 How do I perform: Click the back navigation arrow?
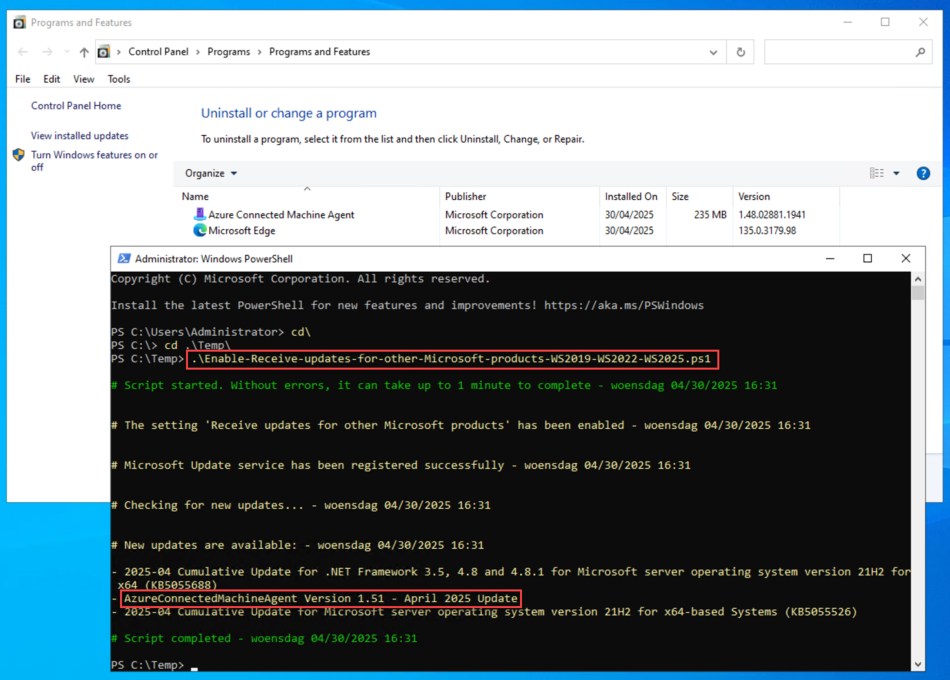coord(22,51)
